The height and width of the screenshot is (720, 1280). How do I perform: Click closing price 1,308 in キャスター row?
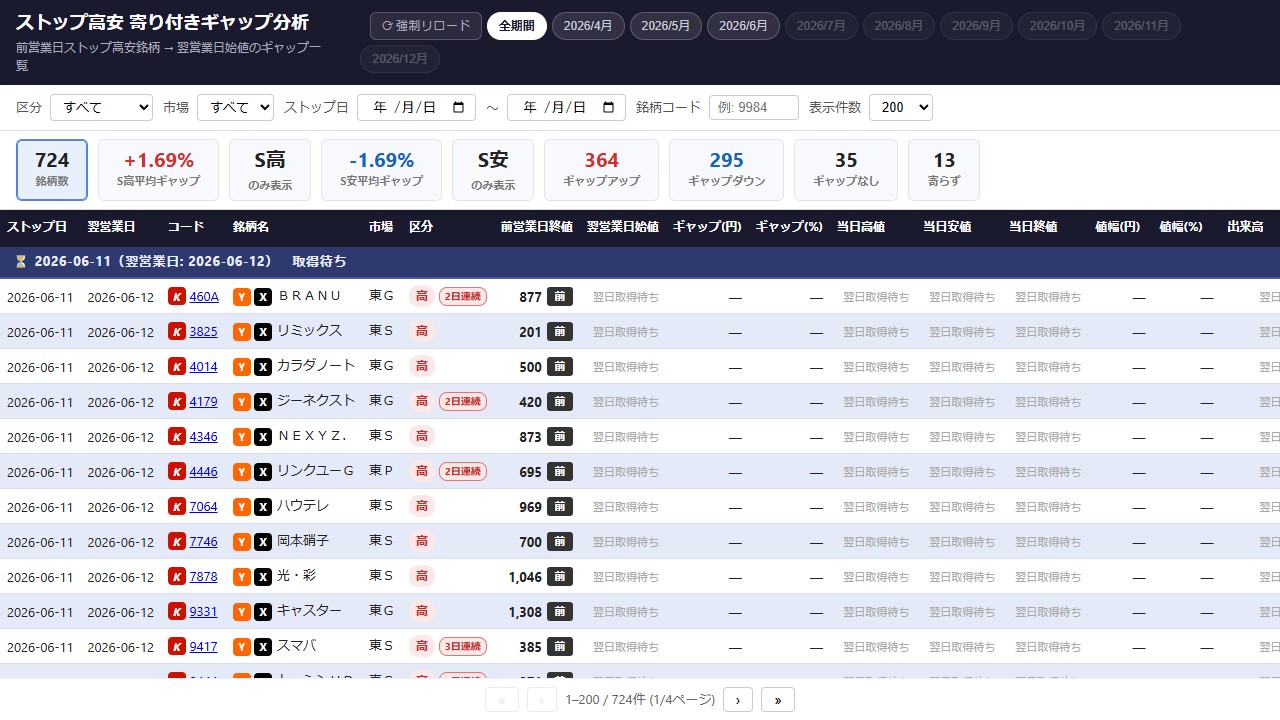[x=525, y=611]
